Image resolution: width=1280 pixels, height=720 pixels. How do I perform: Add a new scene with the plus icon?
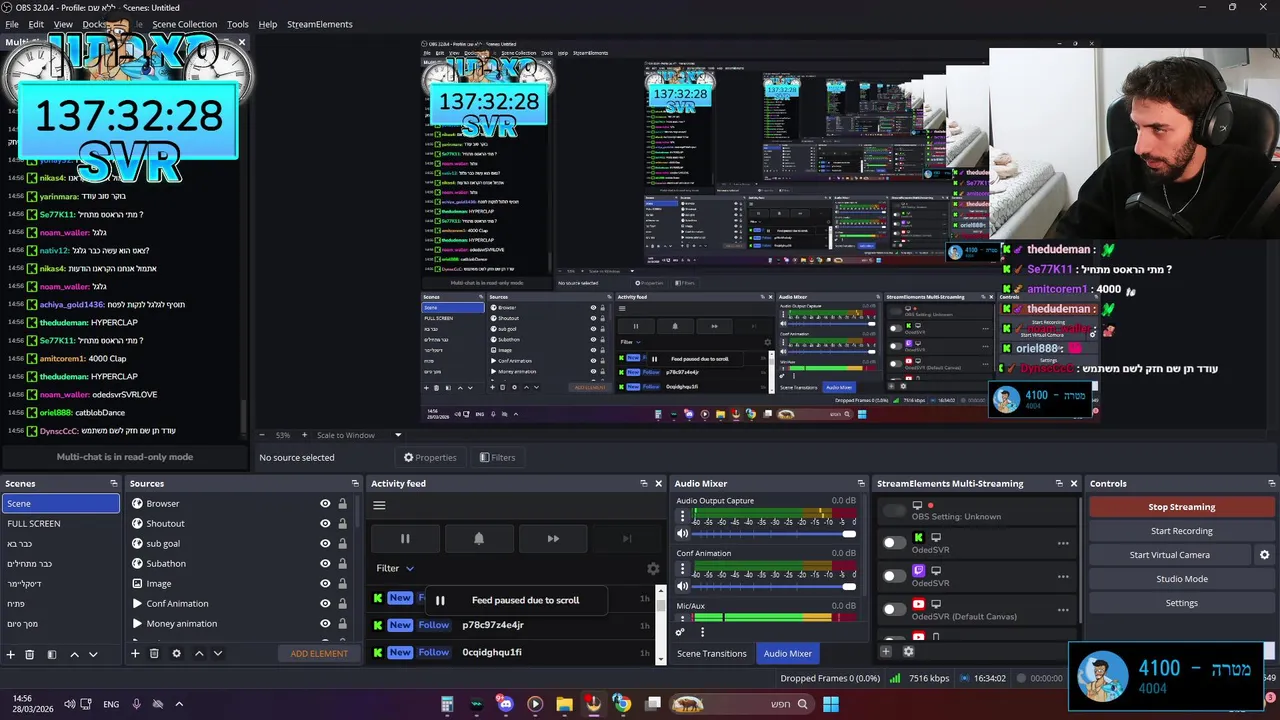point(11,654)
